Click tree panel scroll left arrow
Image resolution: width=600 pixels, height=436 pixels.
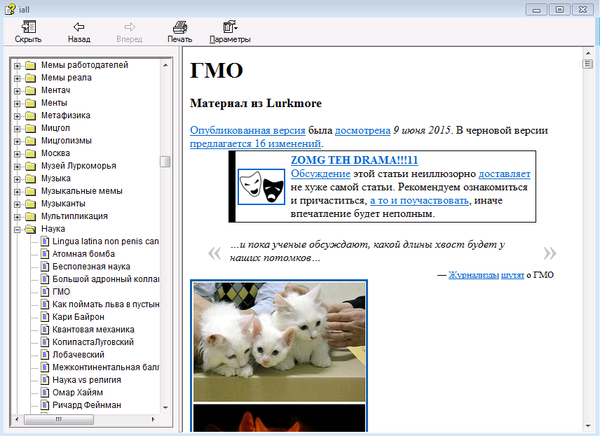point(17,420)
